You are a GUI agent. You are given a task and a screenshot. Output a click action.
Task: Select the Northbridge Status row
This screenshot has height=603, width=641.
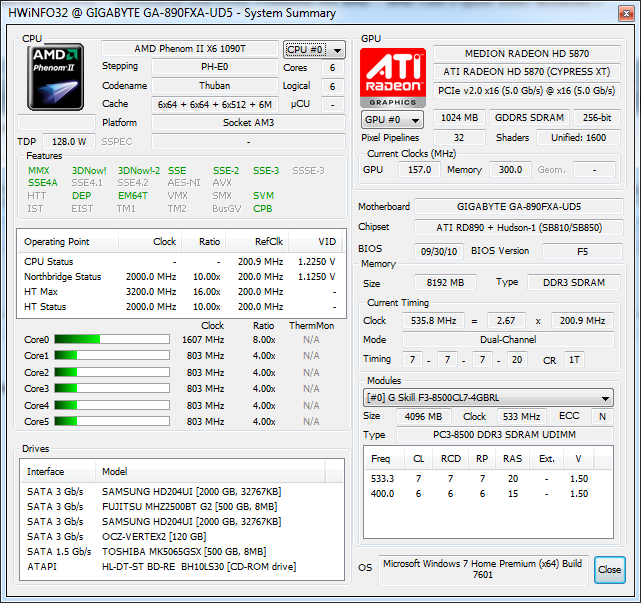click(x=182, y=277)
